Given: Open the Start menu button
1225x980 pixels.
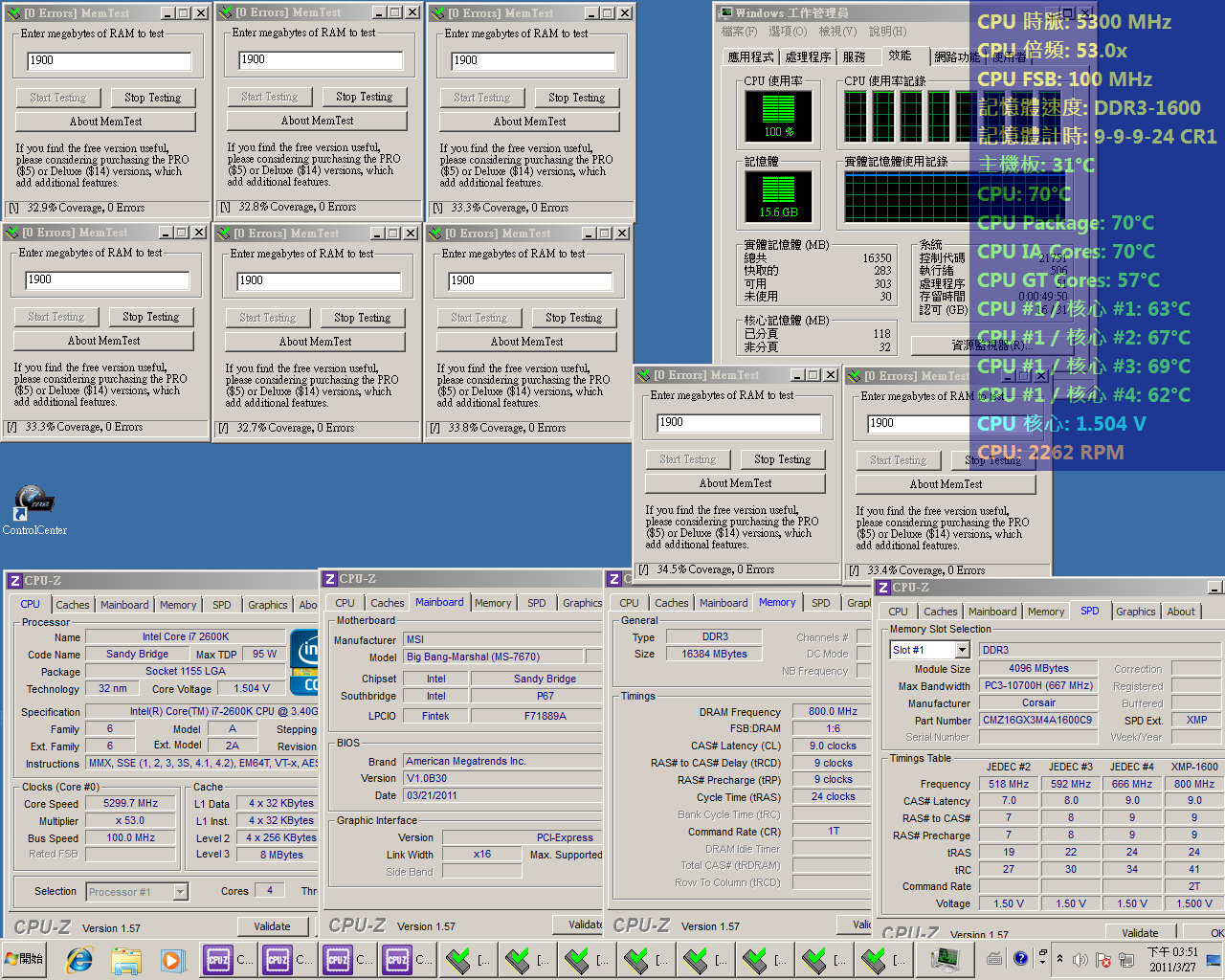Looking at the screenshot, I should (25, 958).
